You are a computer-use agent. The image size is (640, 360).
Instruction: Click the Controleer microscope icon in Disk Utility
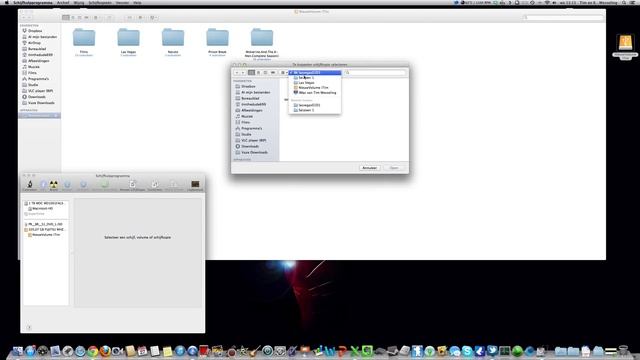[x=30, y=184]
